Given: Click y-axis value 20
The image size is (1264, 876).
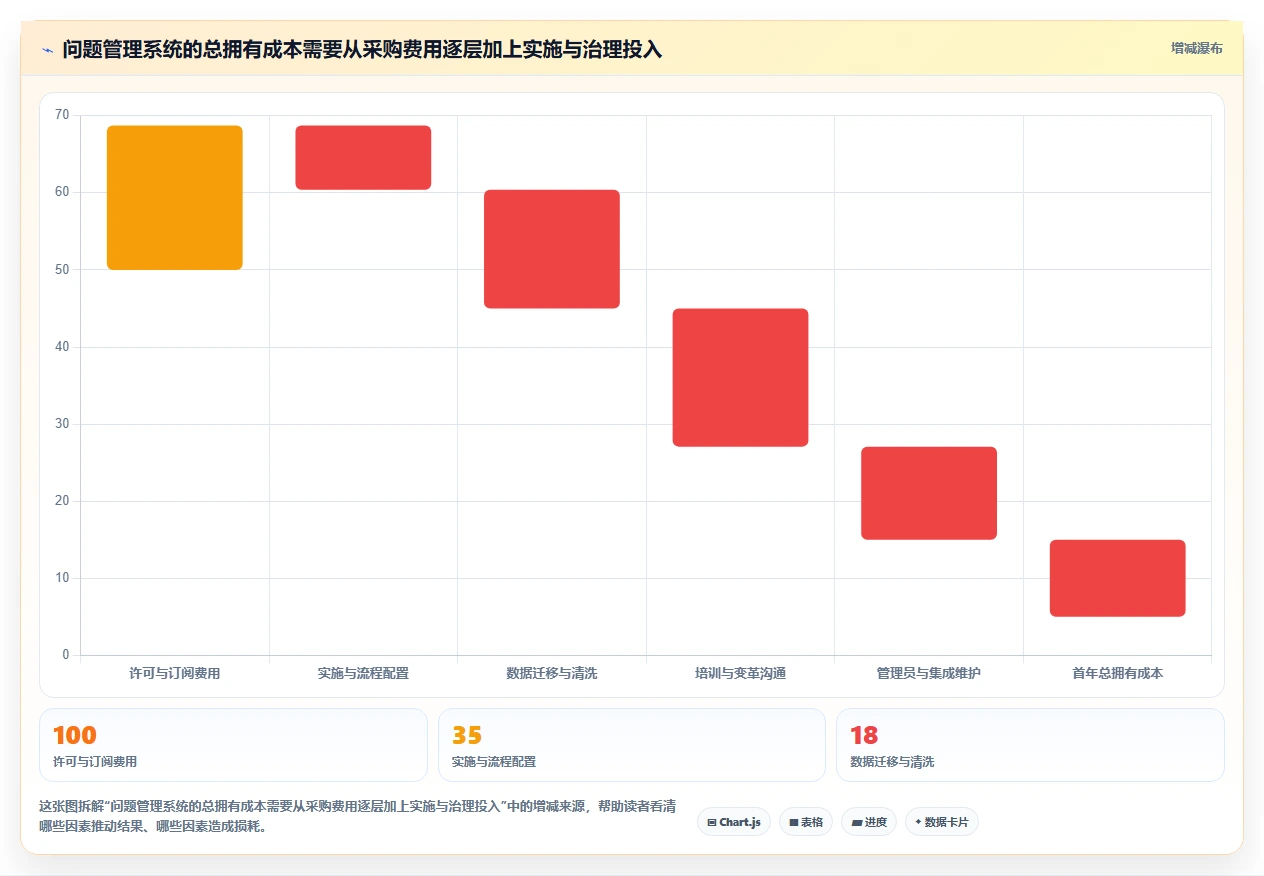Looking at the screenshot, I should point(62,501).
